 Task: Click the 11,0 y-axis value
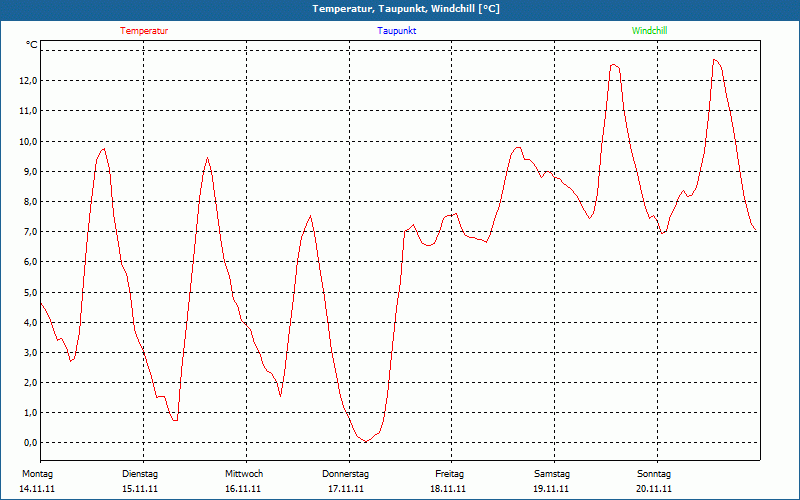click(29, 111)
